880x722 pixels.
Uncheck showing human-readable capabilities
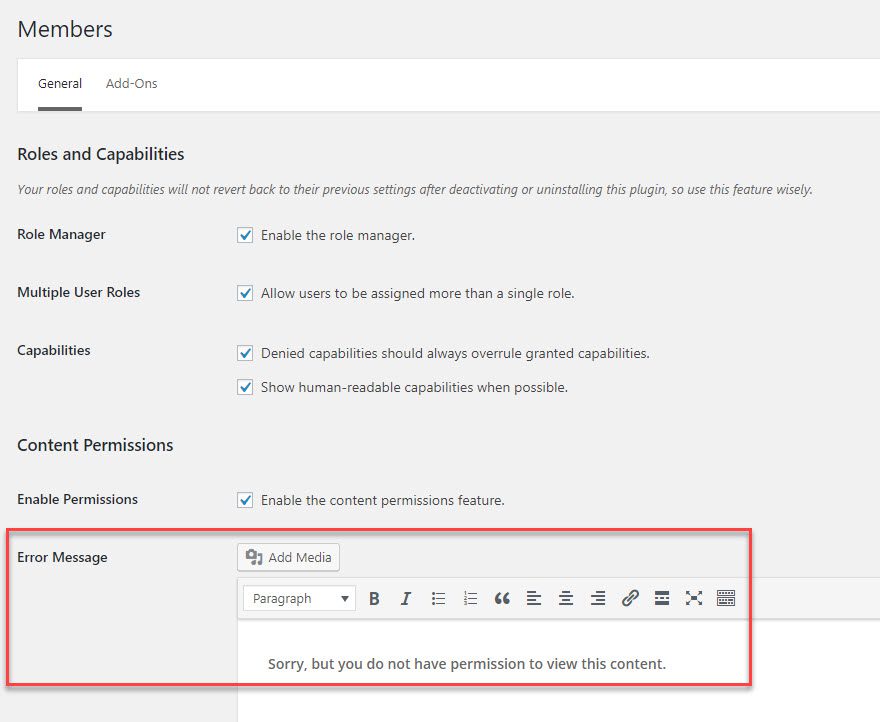pos(245,387)
